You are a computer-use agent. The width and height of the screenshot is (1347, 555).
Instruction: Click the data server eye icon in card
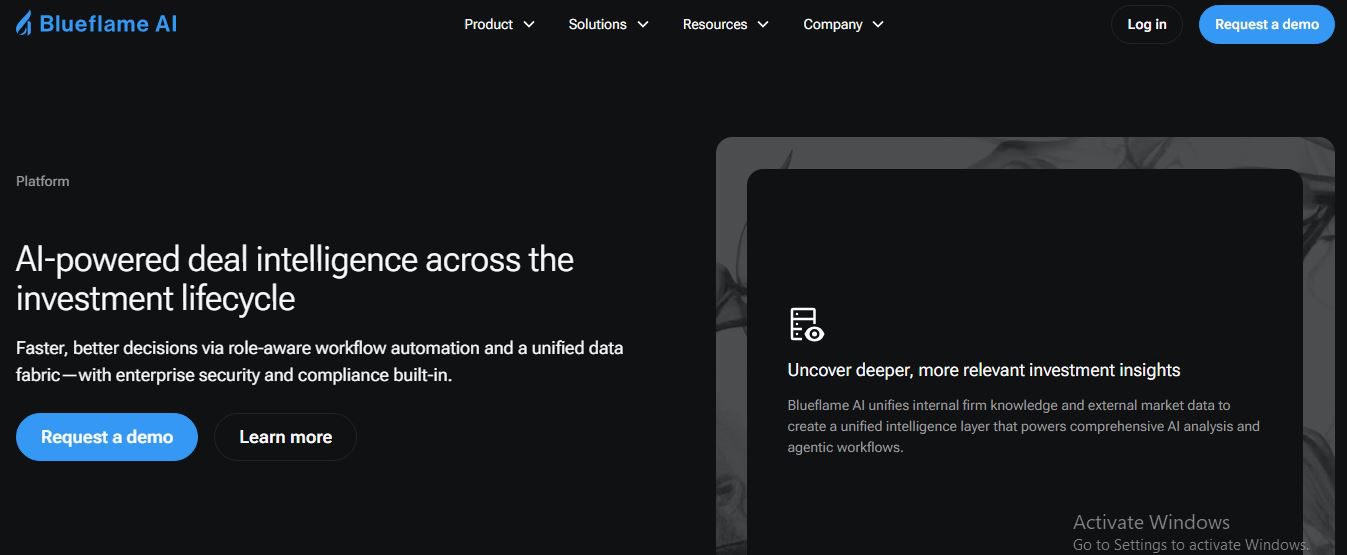pos(806,325)
